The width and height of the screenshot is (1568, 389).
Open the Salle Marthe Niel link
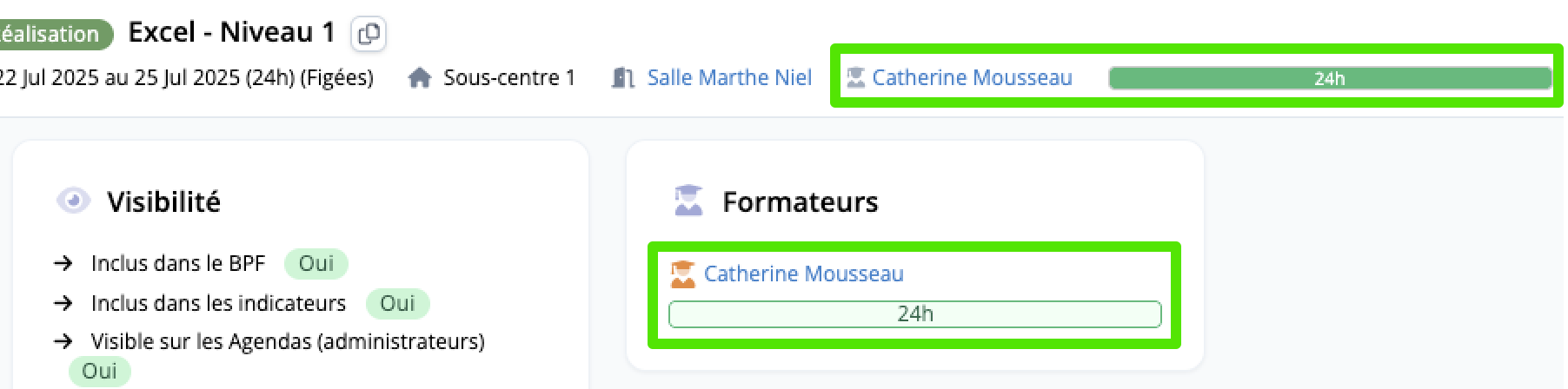tap(729, 78)
